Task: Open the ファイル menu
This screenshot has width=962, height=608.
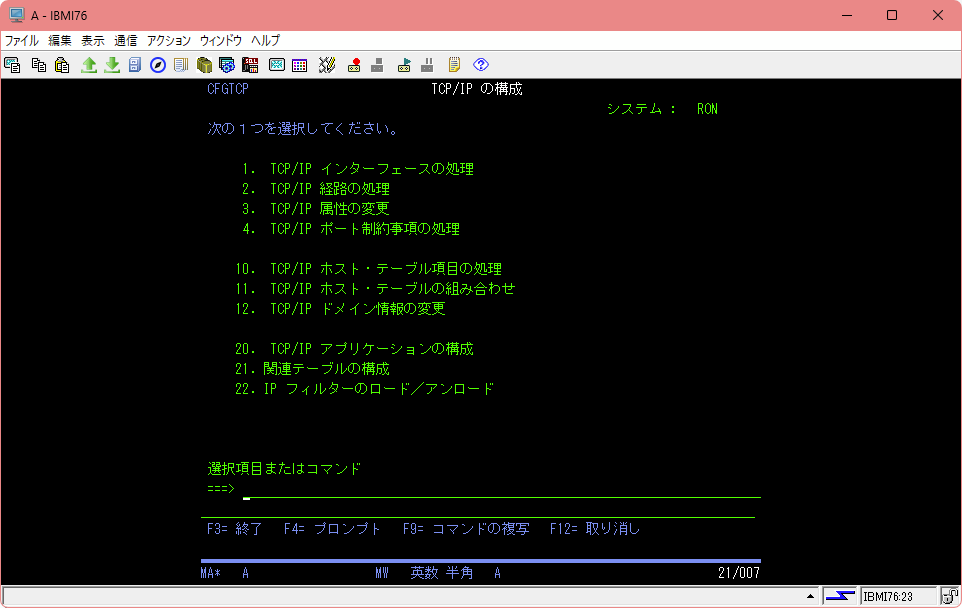Action: (21, 40)
